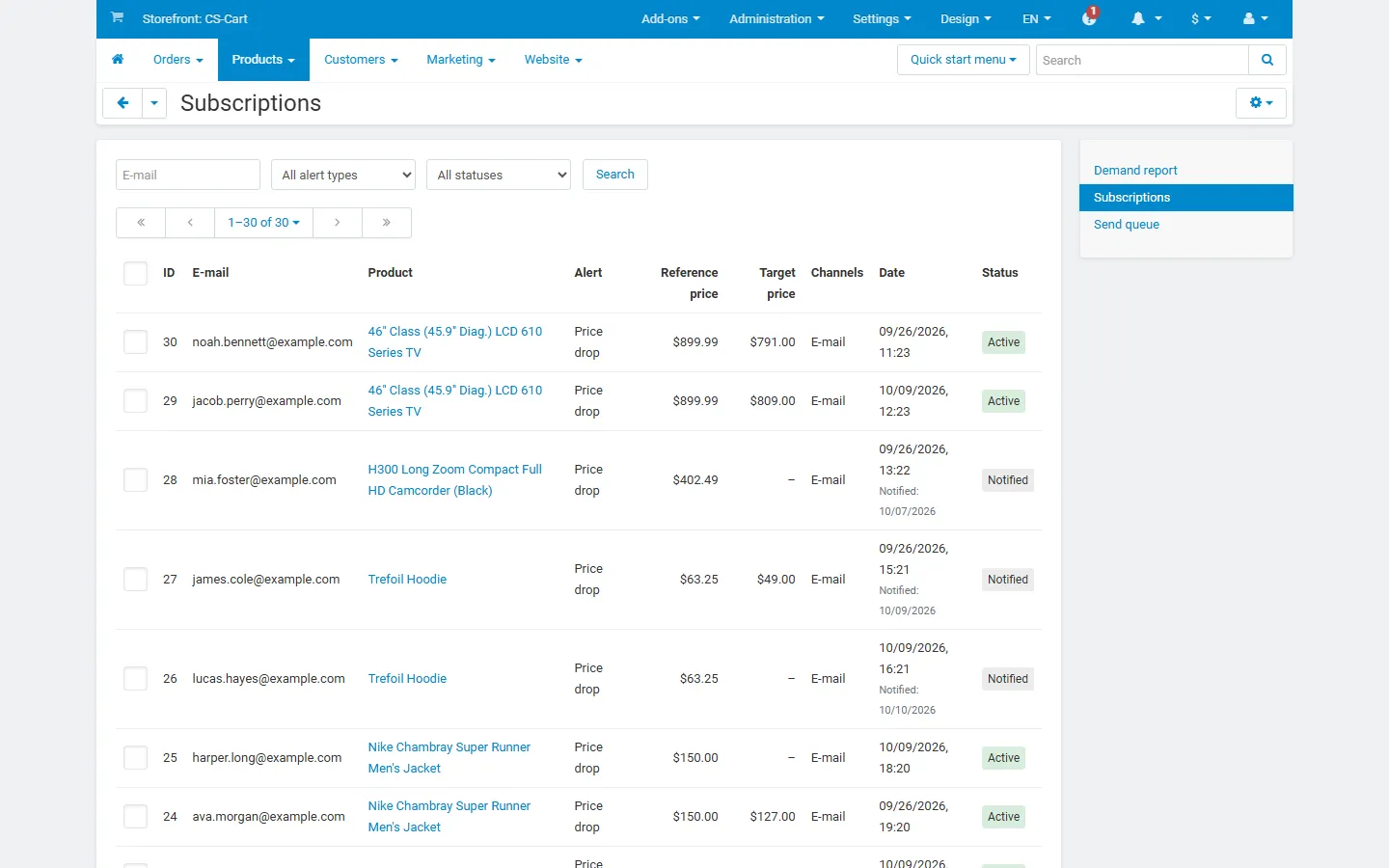Jump to first page double-arrow
1389x868 pixels.
point(141,223)
